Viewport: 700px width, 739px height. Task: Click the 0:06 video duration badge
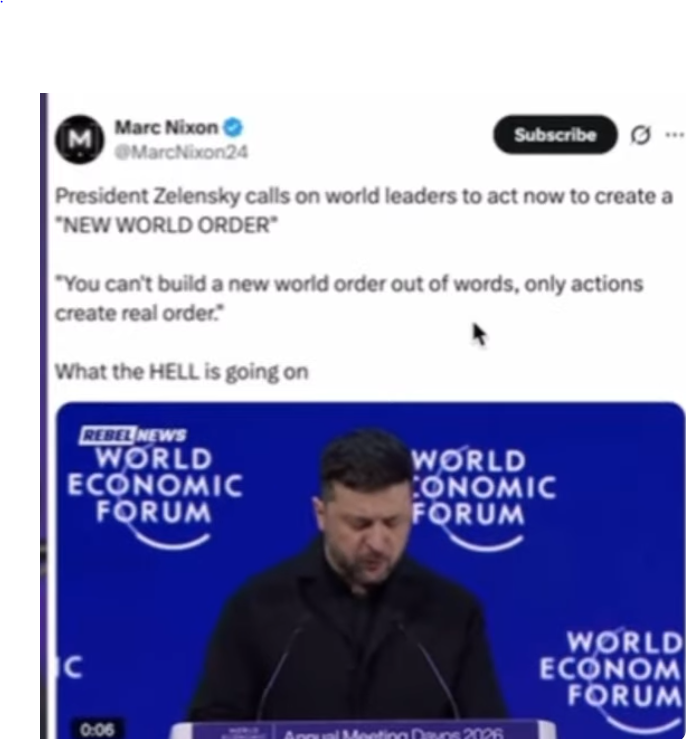[97, 729]
